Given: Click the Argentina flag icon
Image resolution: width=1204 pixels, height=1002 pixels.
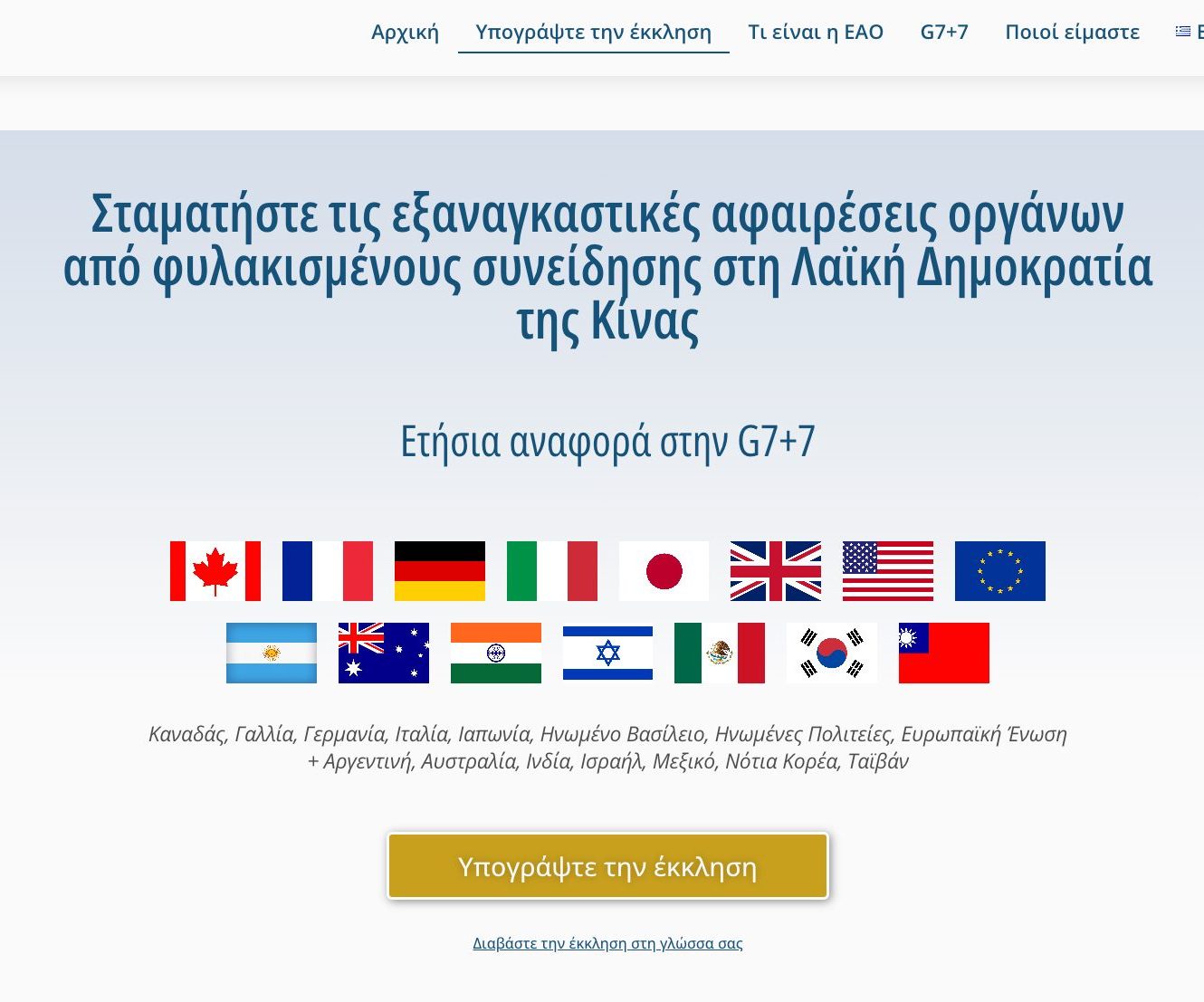Looking at the screenshot, I should [272, 653].
